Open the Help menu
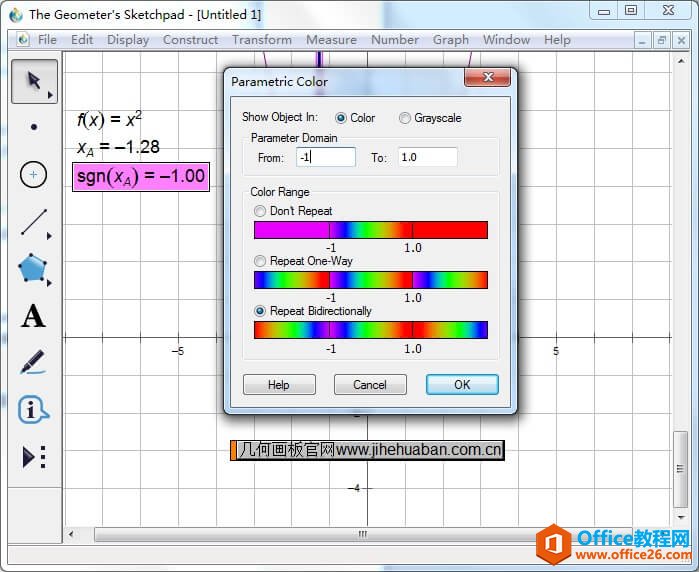The height and width of the screenshot is (572, 699). (x=557, y=40)
